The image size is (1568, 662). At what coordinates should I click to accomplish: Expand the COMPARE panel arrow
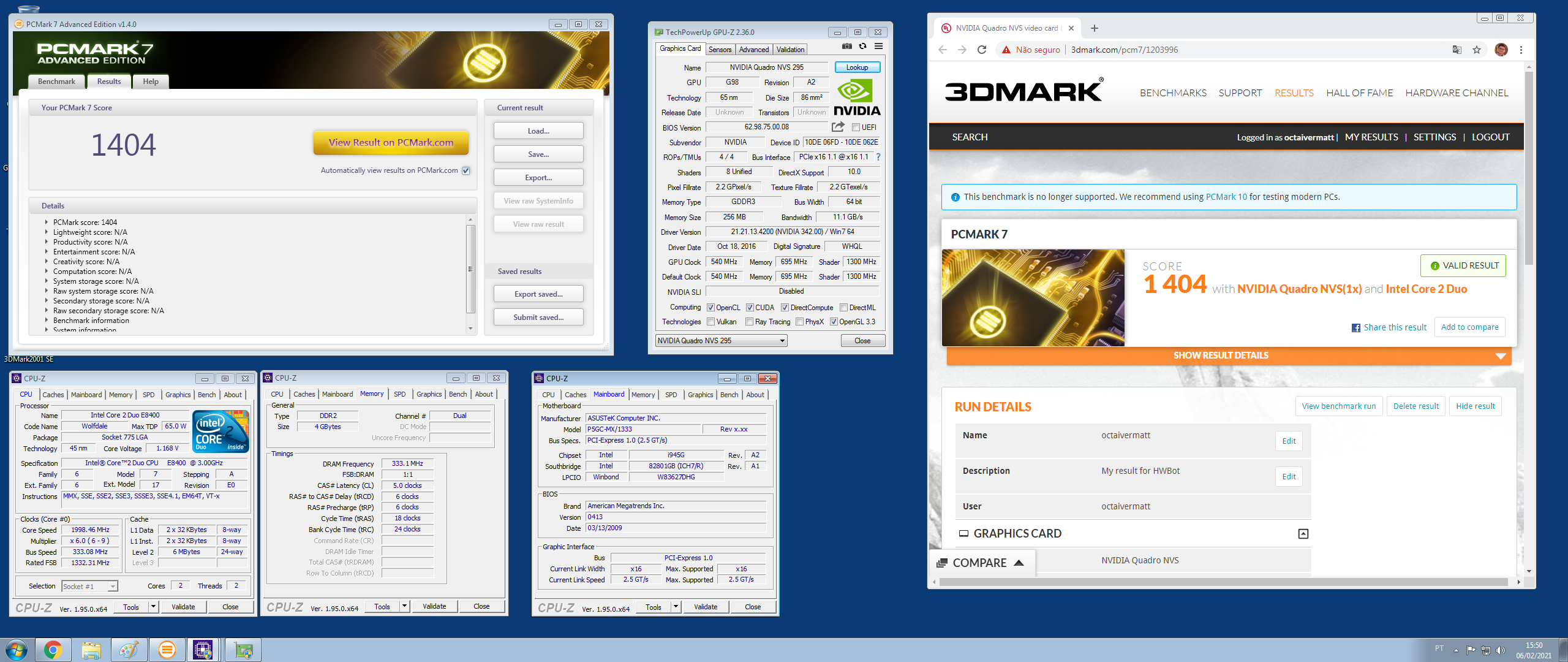1019,563
